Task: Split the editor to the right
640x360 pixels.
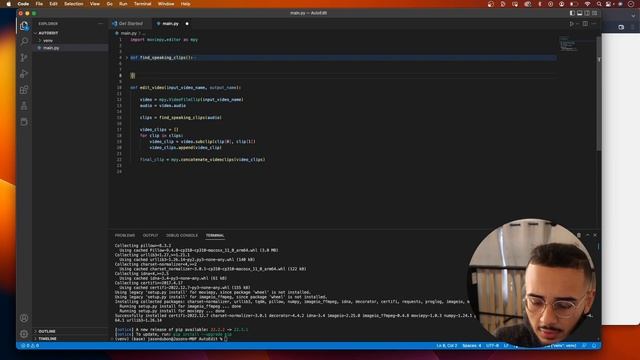Action: (x=585, y=24)
